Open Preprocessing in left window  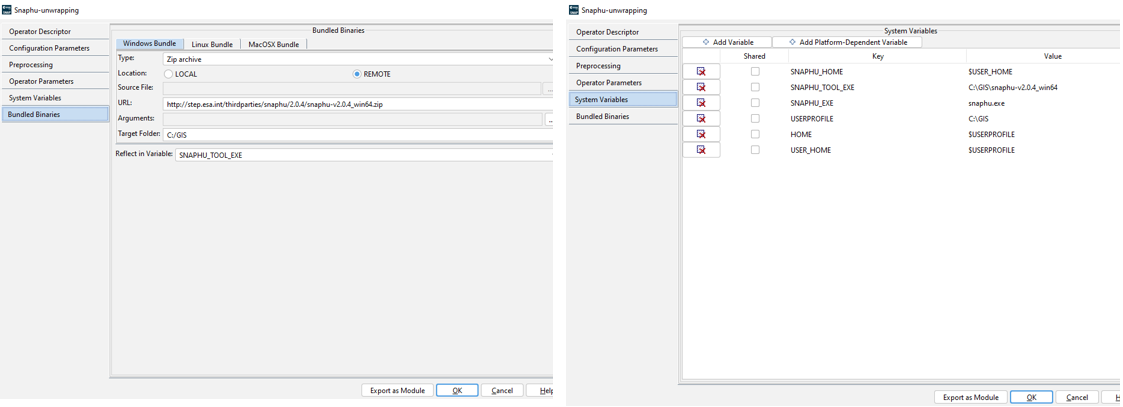(x=56, y=64)
